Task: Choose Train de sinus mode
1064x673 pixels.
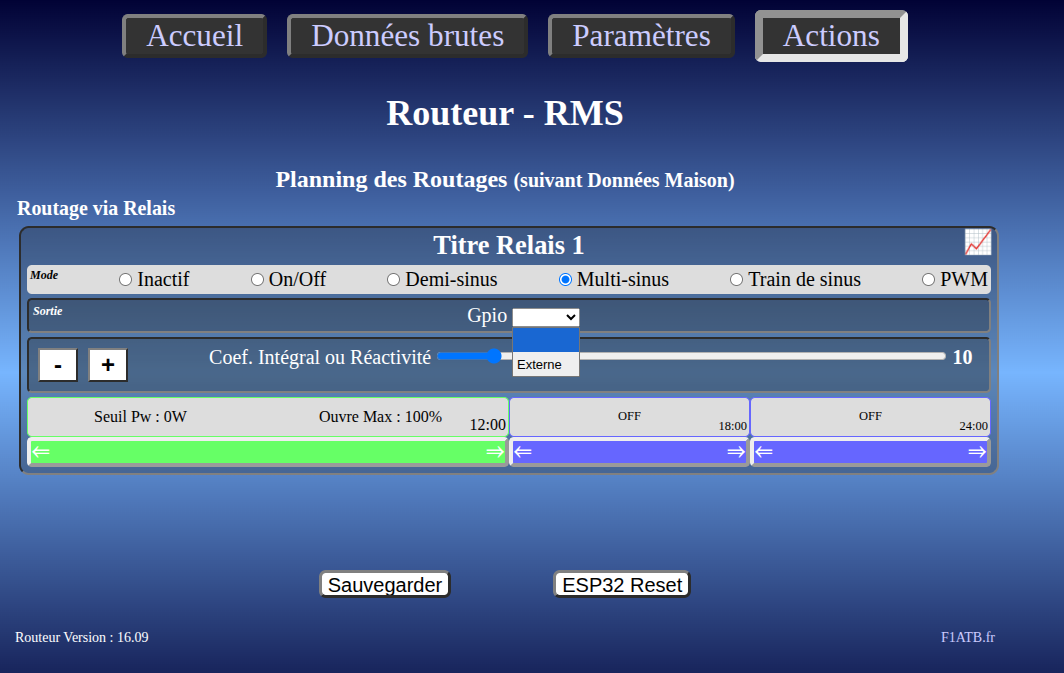Action: click(736, 280)
